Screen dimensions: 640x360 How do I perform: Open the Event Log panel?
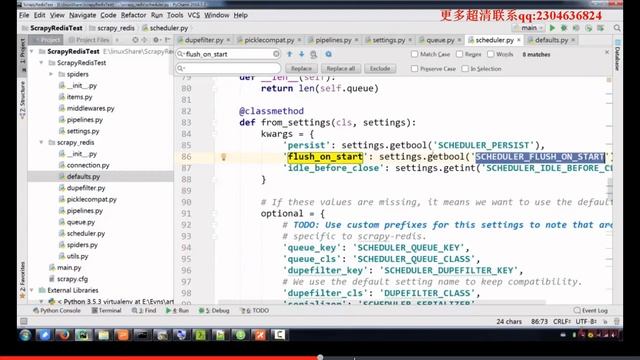[591, 311]
